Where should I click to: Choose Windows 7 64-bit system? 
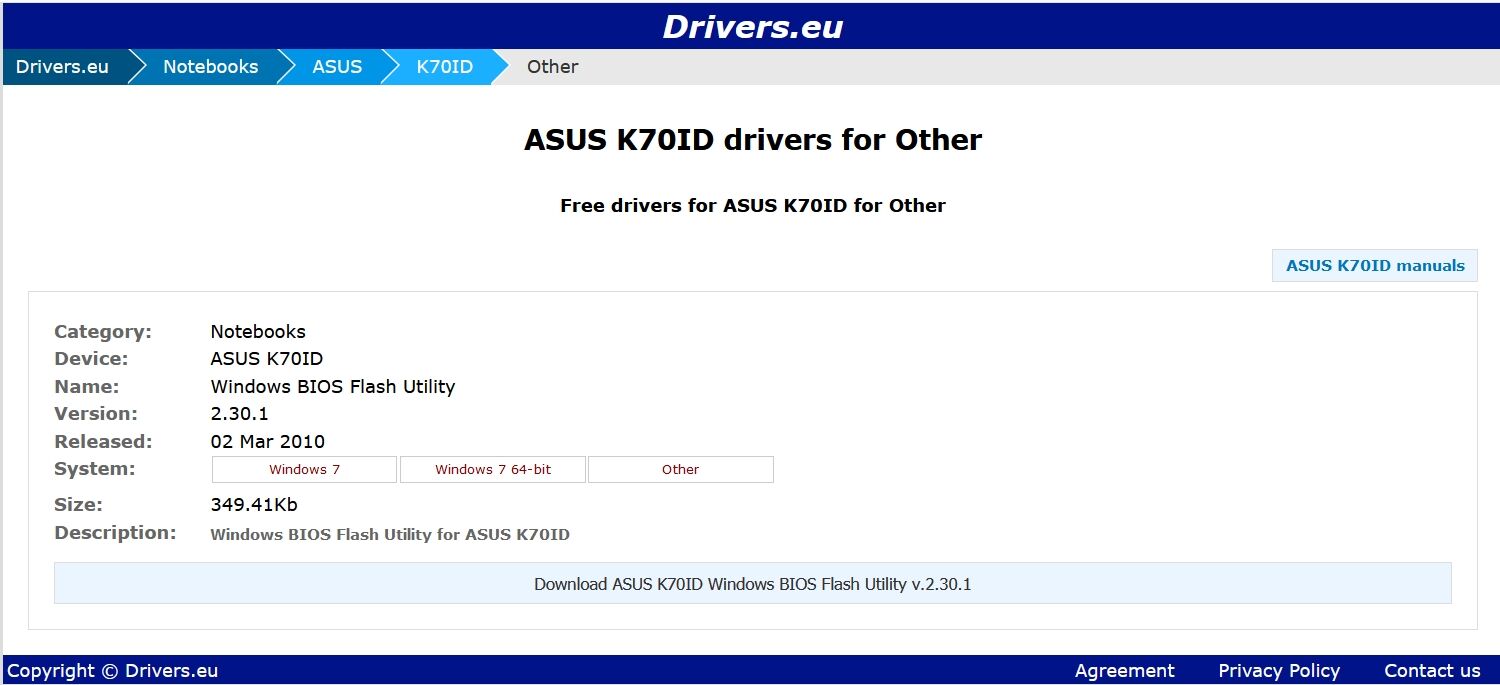tap(493, 469)
